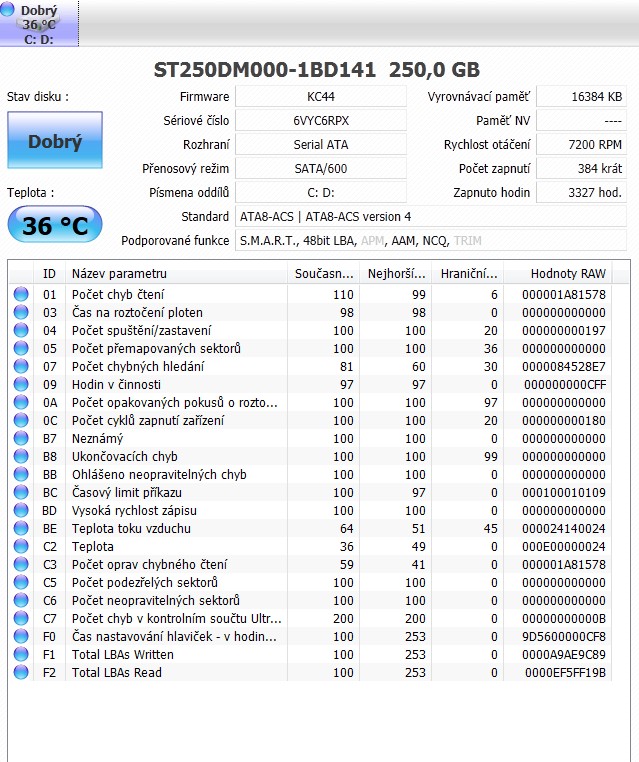The width and height of the screenshot is (639, 762).
Task: Click the Nejhorší... column header
Action: pos(396,274)
